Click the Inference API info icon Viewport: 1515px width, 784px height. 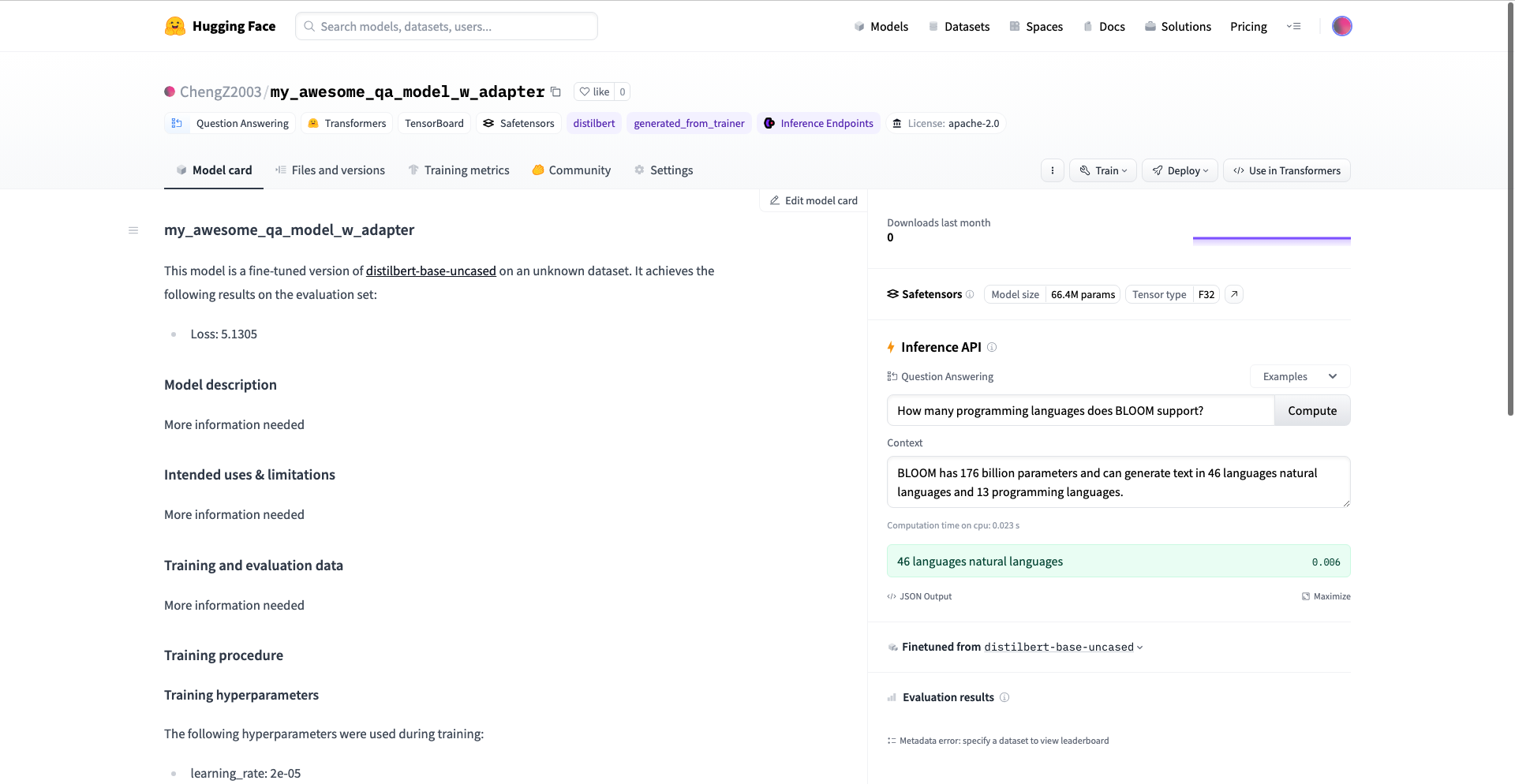[x=992, y=347]
